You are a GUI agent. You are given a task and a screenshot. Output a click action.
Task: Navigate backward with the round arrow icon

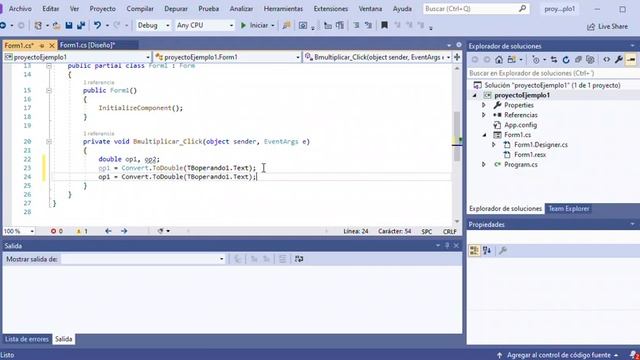point(3,25)
